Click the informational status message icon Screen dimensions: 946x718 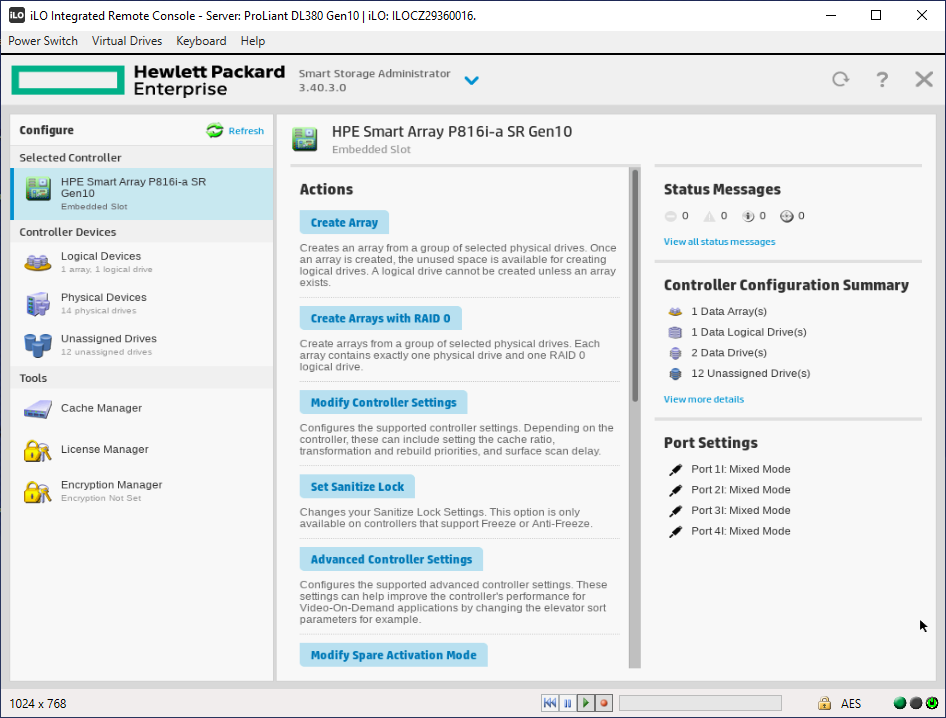click(x=748, y=216)
